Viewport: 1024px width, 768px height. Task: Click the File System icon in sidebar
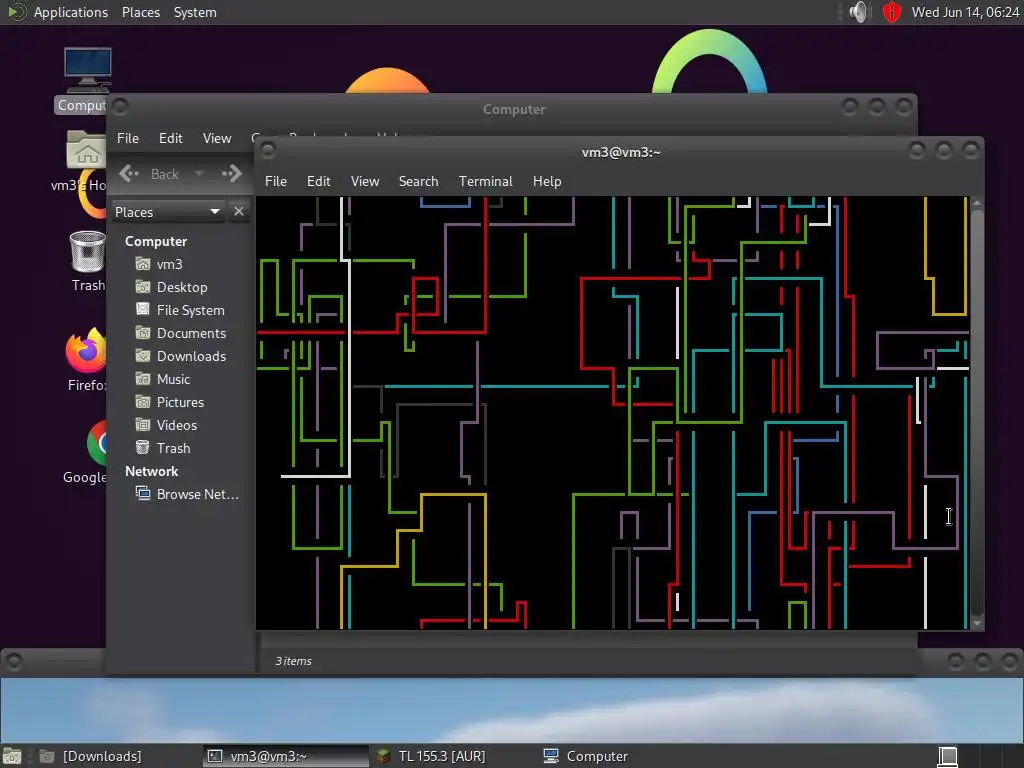pos(142,310)
